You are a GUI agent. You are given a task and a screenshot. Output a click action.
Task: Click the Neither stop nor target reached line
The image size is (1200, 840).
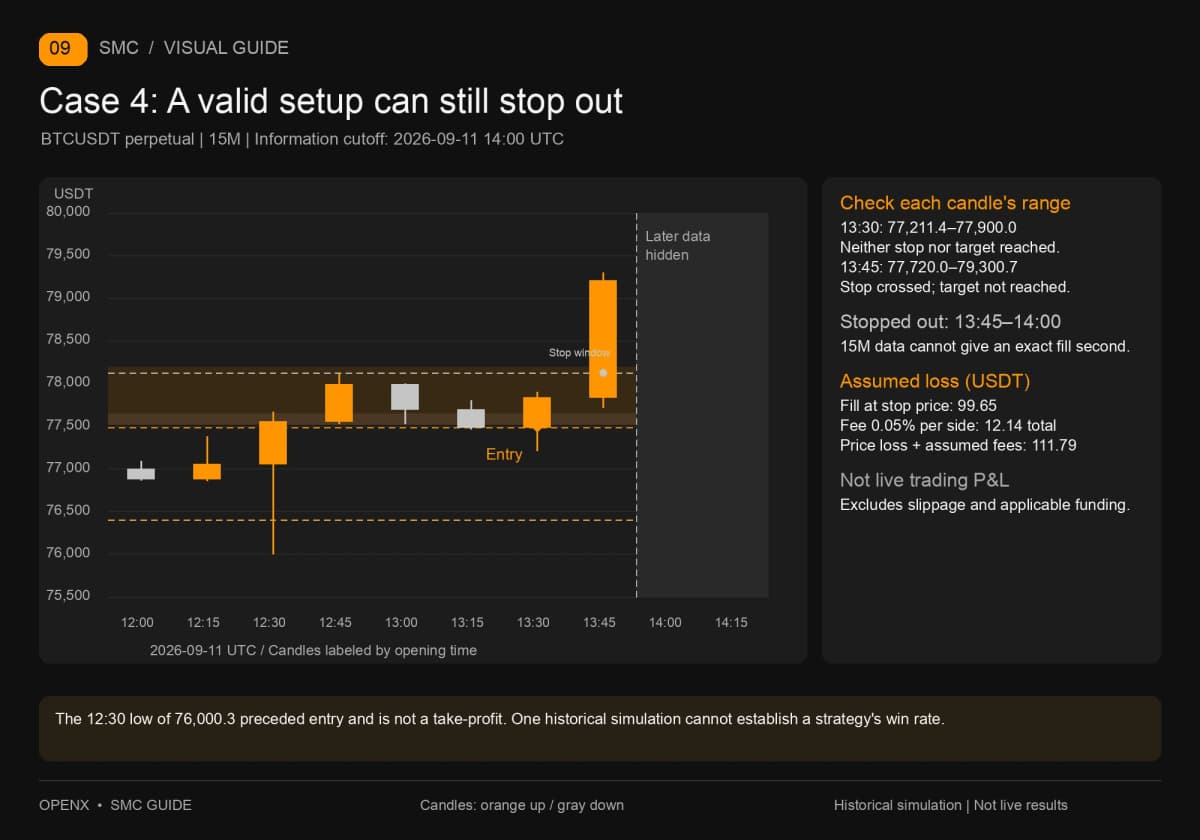tap(949, 247)
